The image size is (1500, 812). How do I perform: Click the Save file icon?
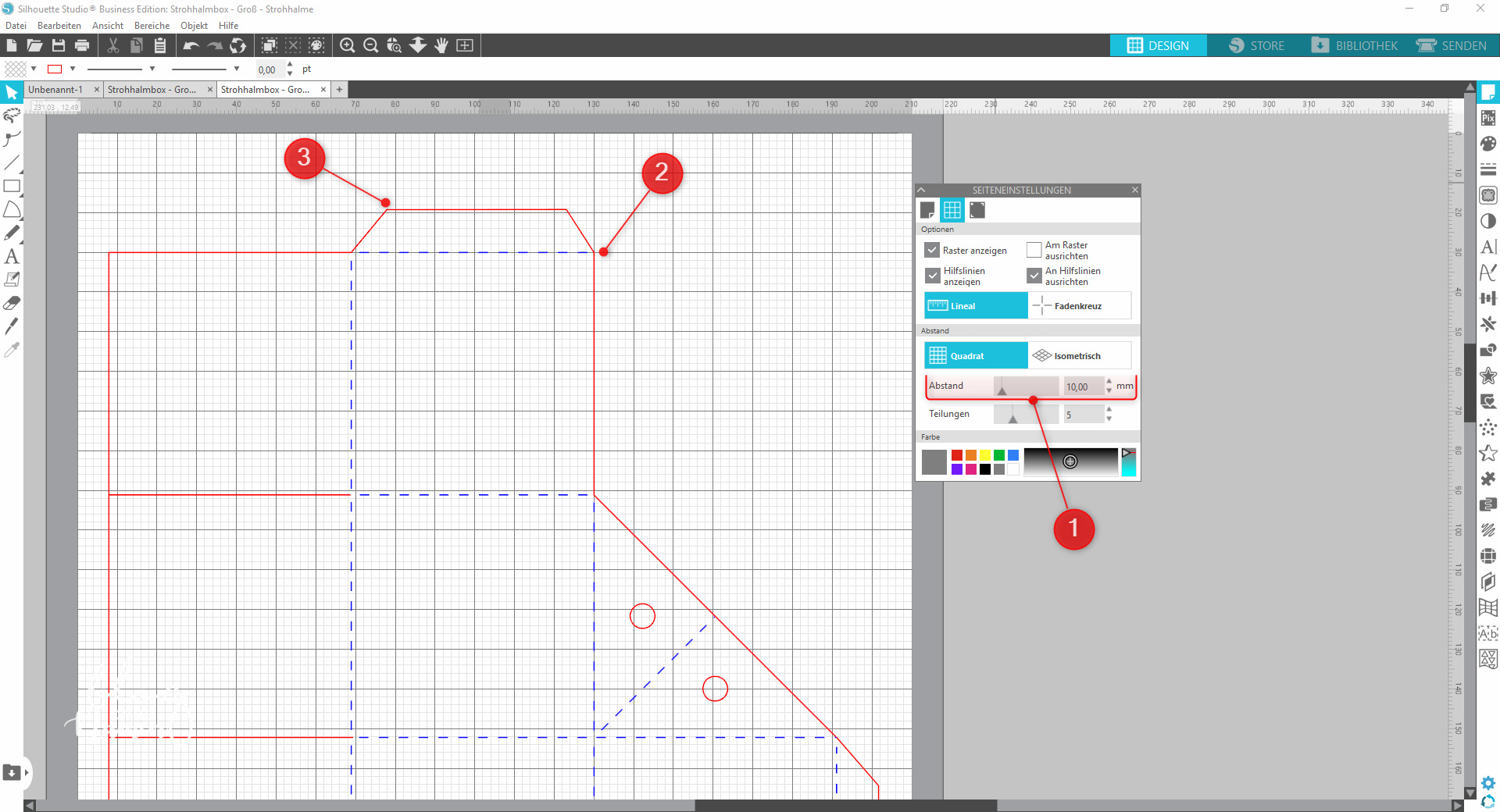click(59, 45)
